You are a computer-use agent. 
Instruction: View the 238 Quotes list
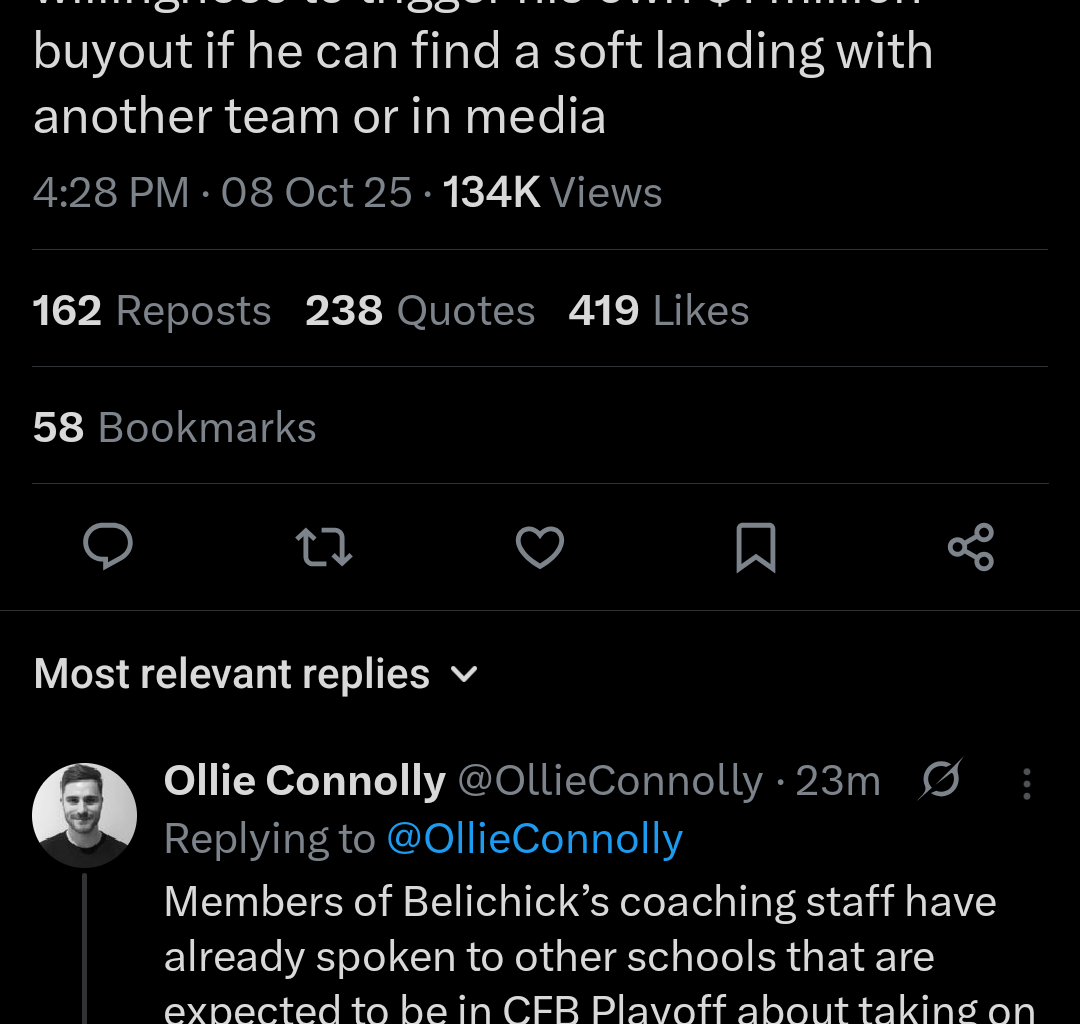tap(420, 311)
